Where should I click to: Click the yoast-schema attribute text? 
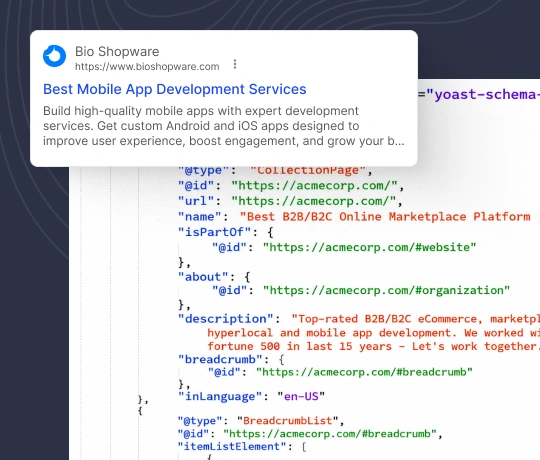click(483, 94)
